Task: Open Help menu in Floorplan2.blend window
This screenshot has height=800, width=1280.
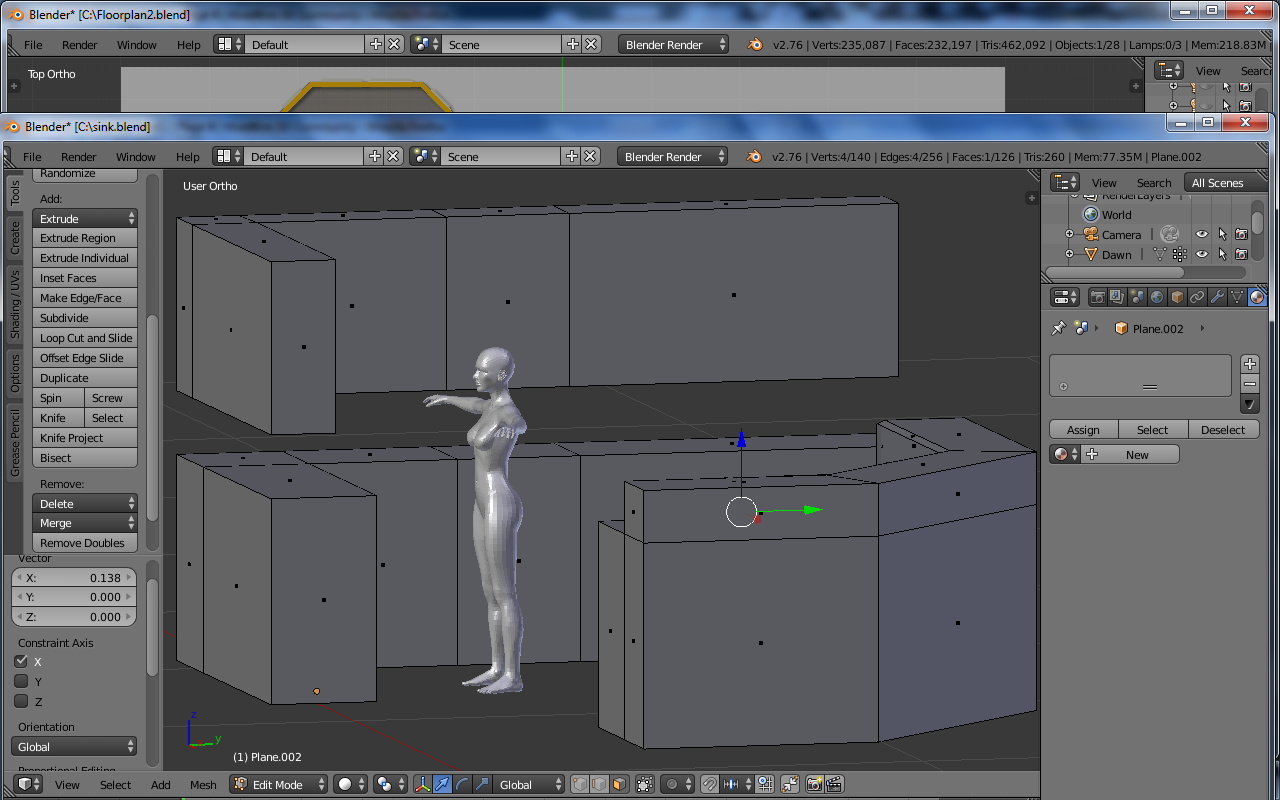Action: pos(189,45)
